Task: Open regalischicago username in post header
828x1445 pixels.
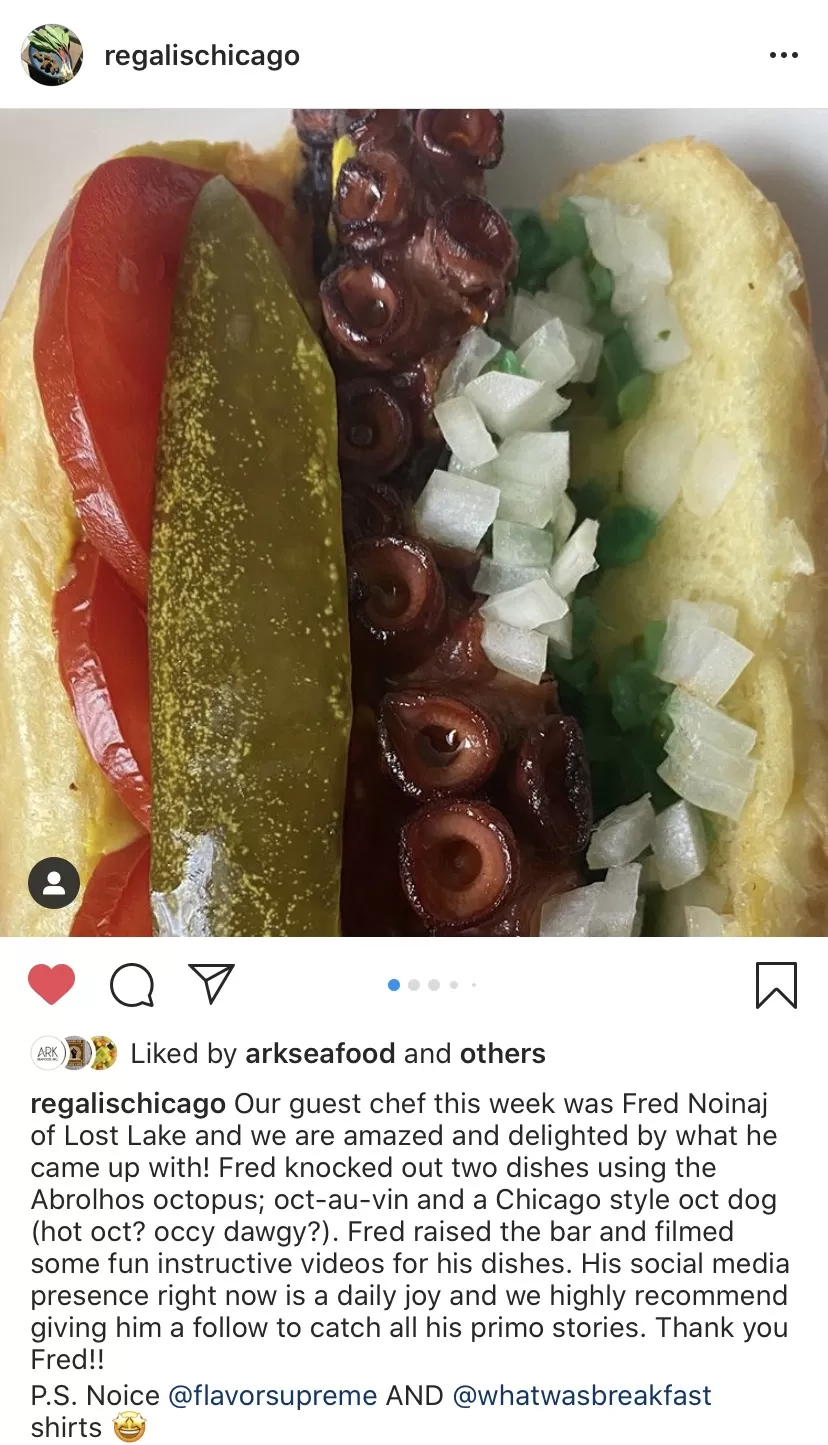Action: [202, 55]
